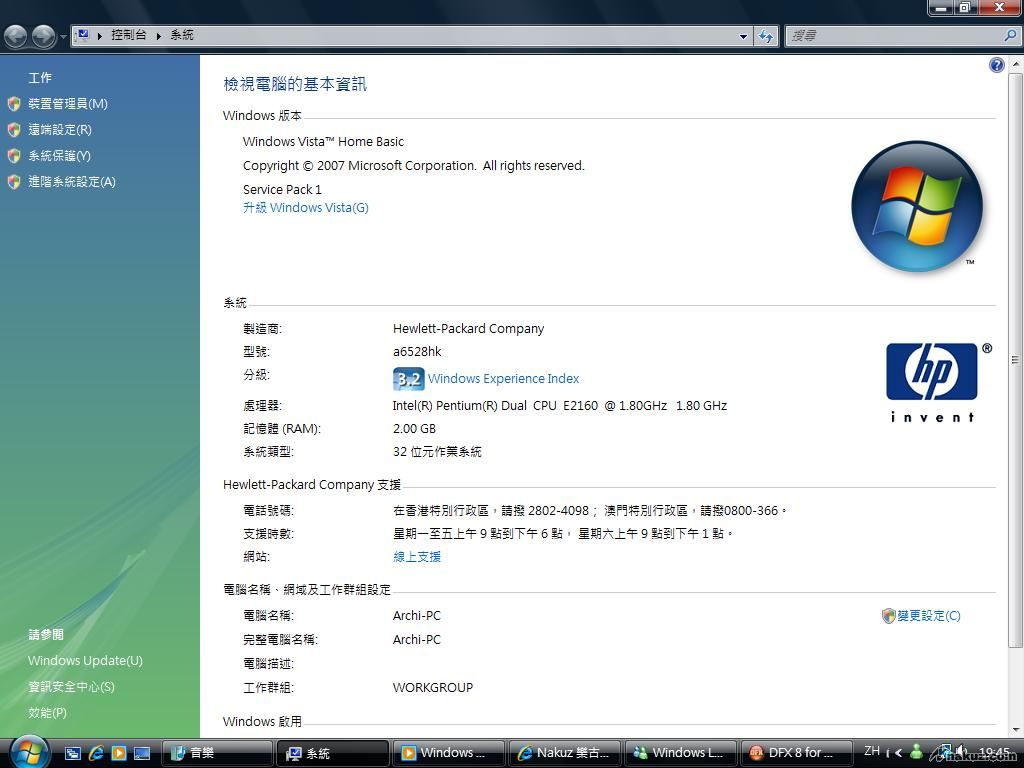The image size is (1024, 768).
Task: Click 系統 breadcrumb in address bar
Action: pos(182,35)
